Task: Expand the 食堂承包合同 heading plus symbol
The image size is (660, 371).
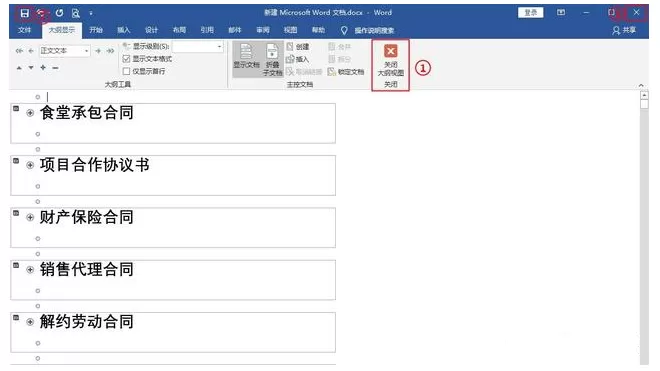Action: [30, 113]
